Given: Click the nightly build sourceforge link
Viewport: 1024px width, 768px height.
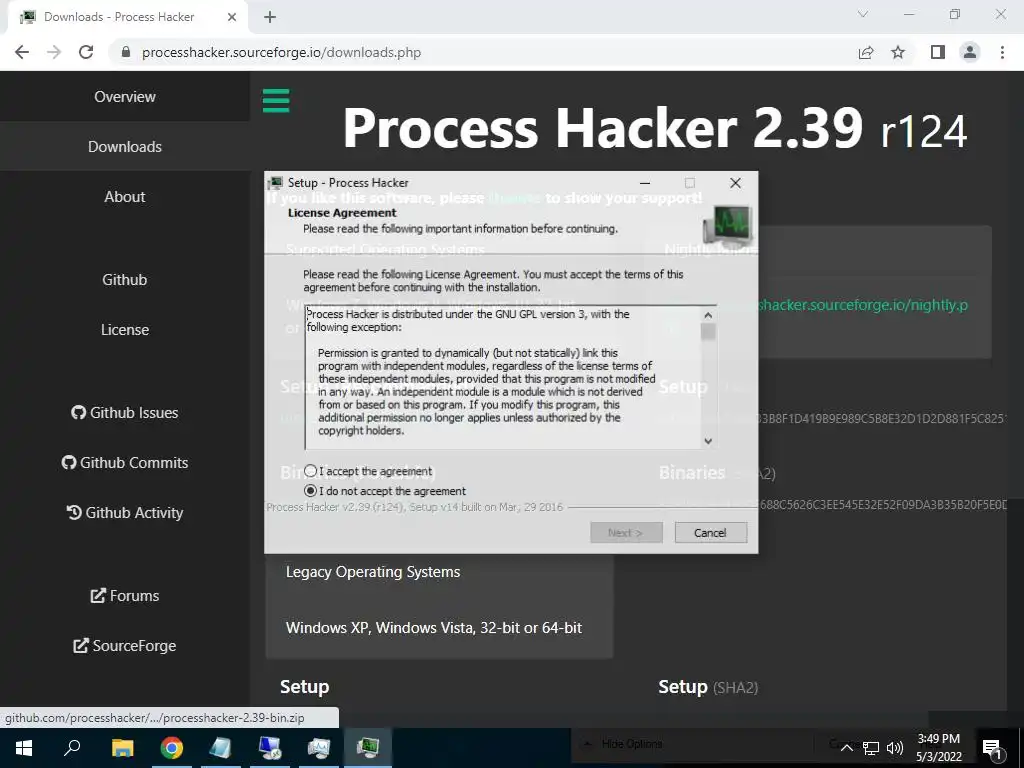Looking at the screenshot, I should (x=862, y=305).
